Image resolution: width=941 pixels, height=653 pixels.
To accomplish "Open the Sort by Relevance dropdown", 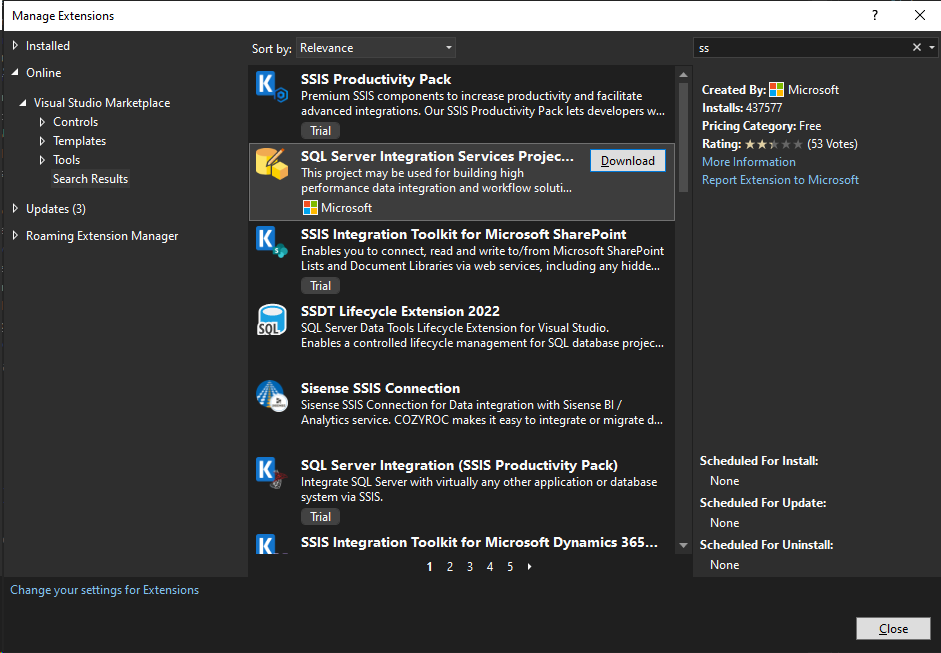I will coord(376,48).
